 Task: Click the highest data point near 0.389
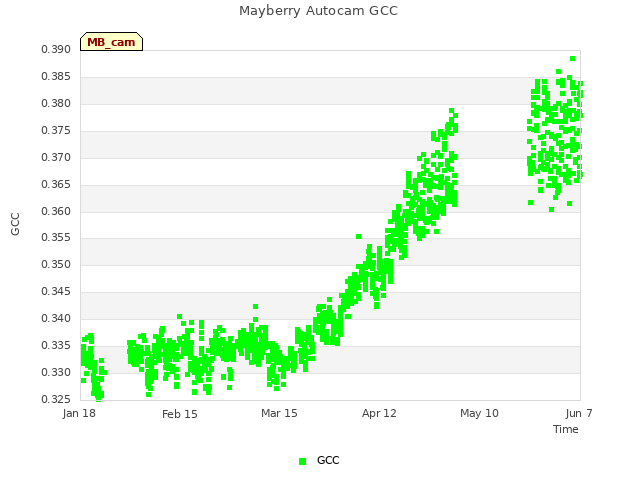[573, 58]
